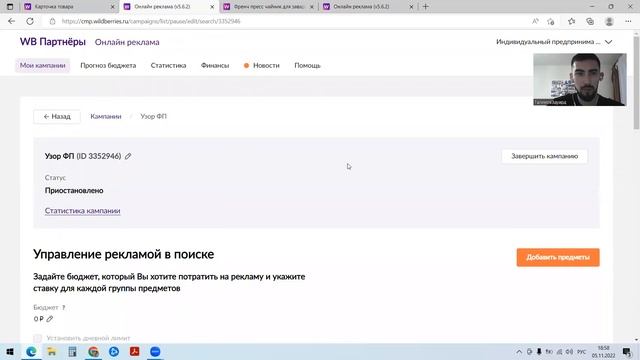
Task: Open the blue arrow app on taskbar
Action: point(114,351)
